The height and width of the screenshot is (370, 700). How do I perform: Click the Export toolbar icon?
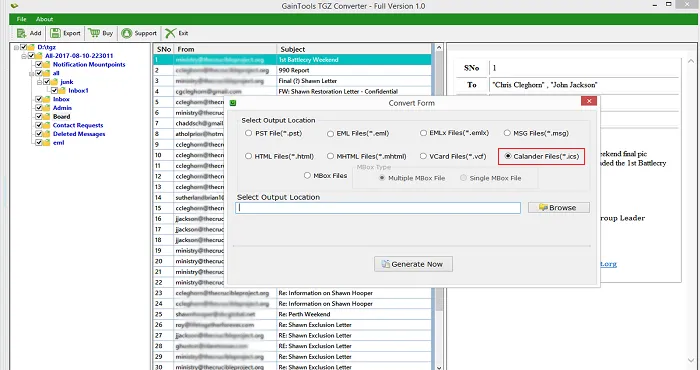click(55, 33)
